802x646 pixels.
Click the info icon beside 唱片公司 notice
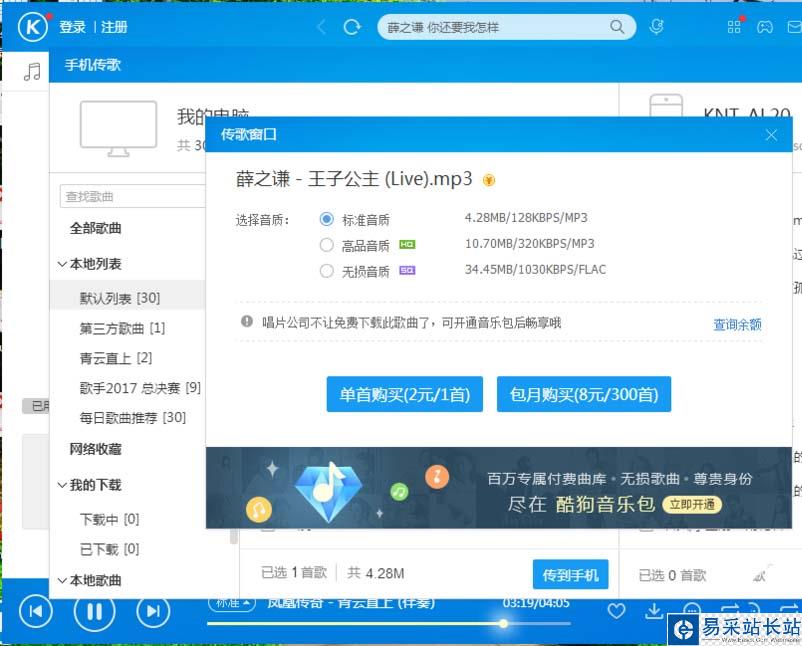point(247,321)
